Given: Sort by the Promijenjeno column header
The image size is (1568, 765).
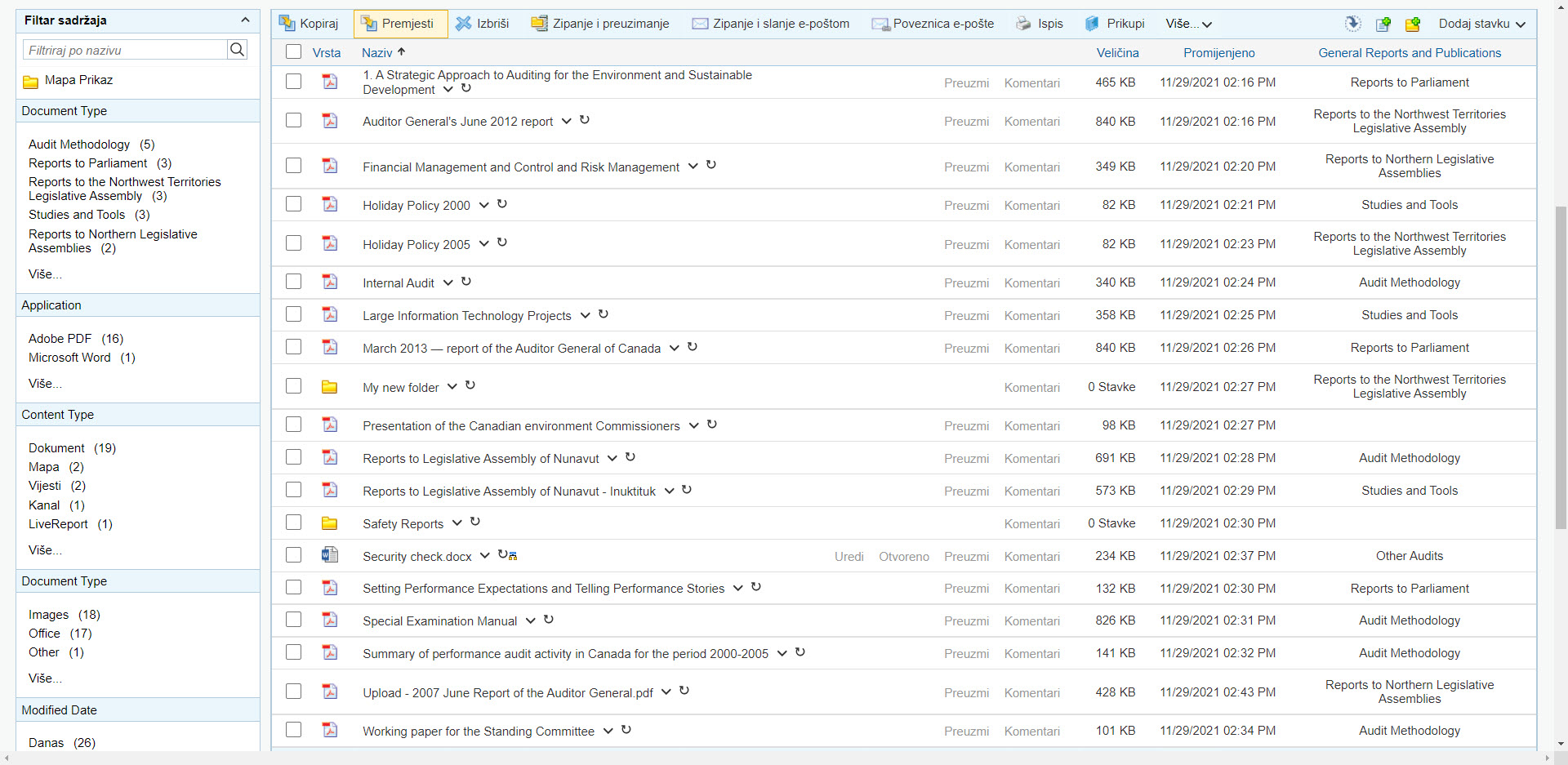Looking at the screenshot, I should click(1218, 53).
